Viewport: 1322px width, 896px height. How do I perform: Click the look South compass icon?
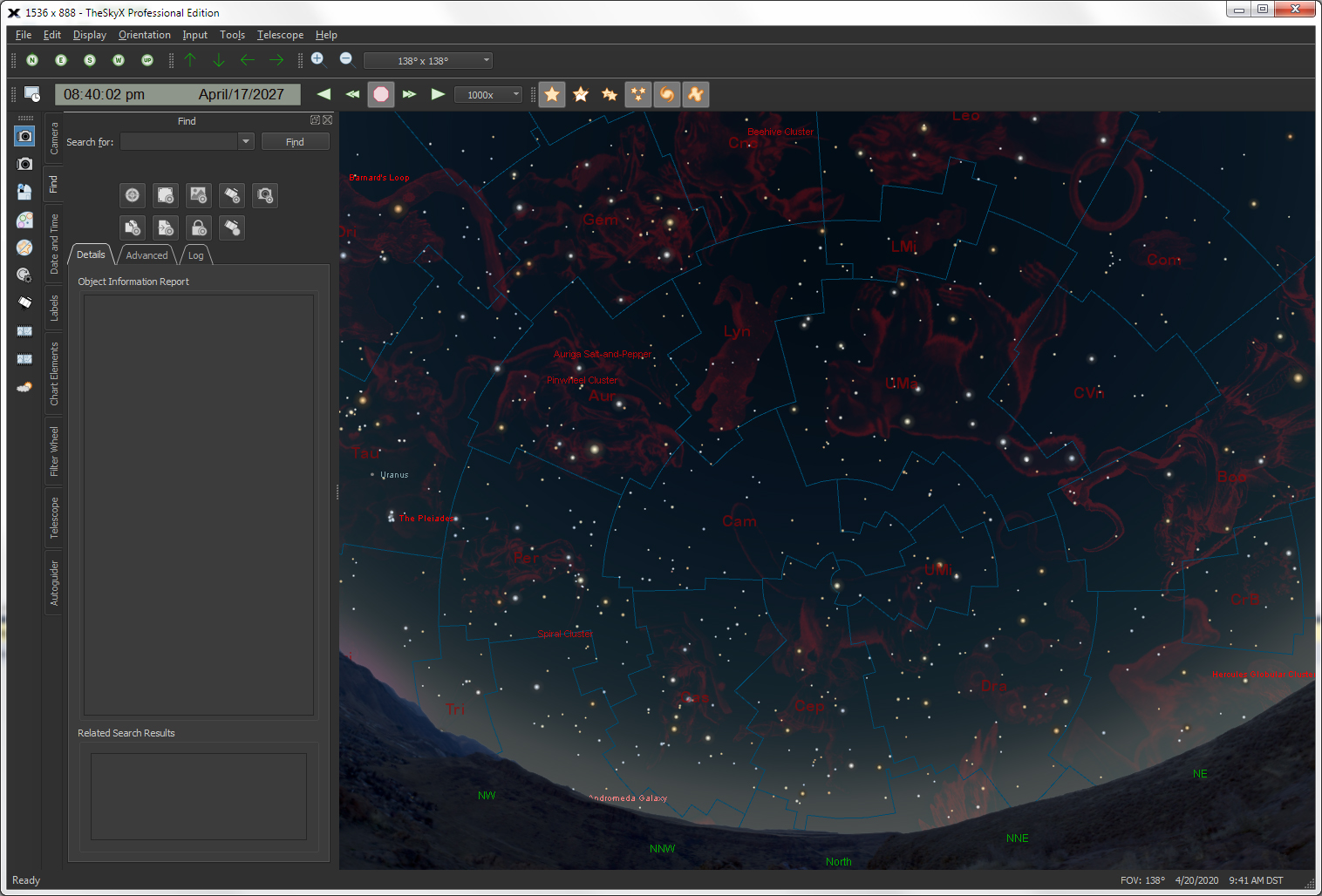point(90,60)
